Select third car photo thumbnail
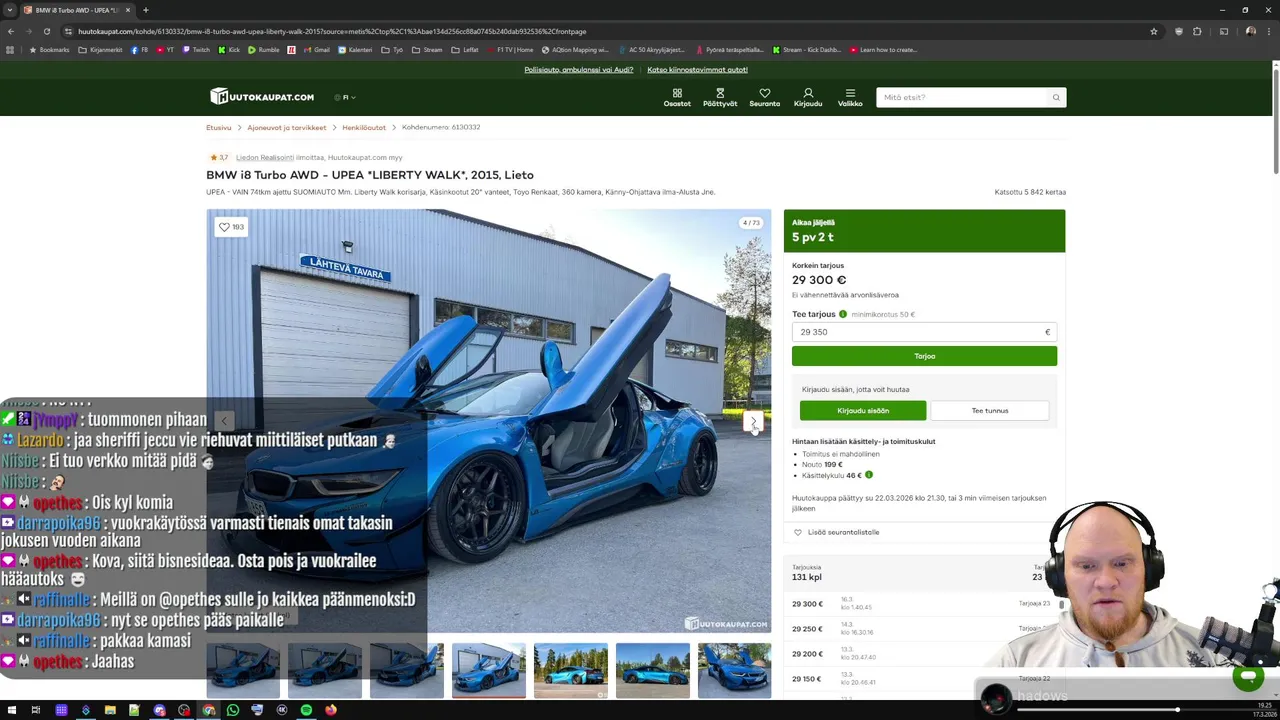 pos(407,670)
